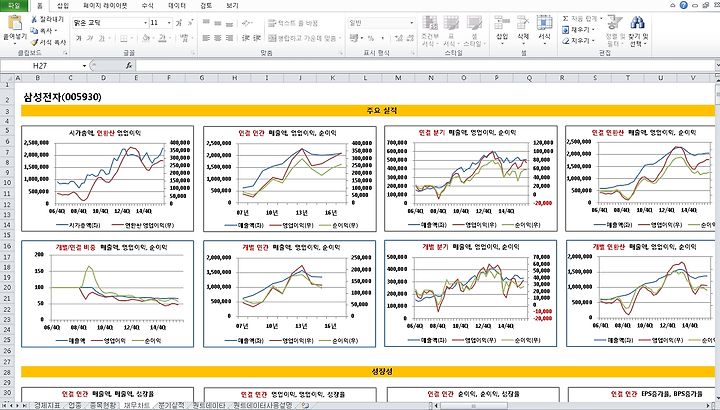Click the cell borders icon
This screenshot has width=720, height=410.
[x=124, y=38]
